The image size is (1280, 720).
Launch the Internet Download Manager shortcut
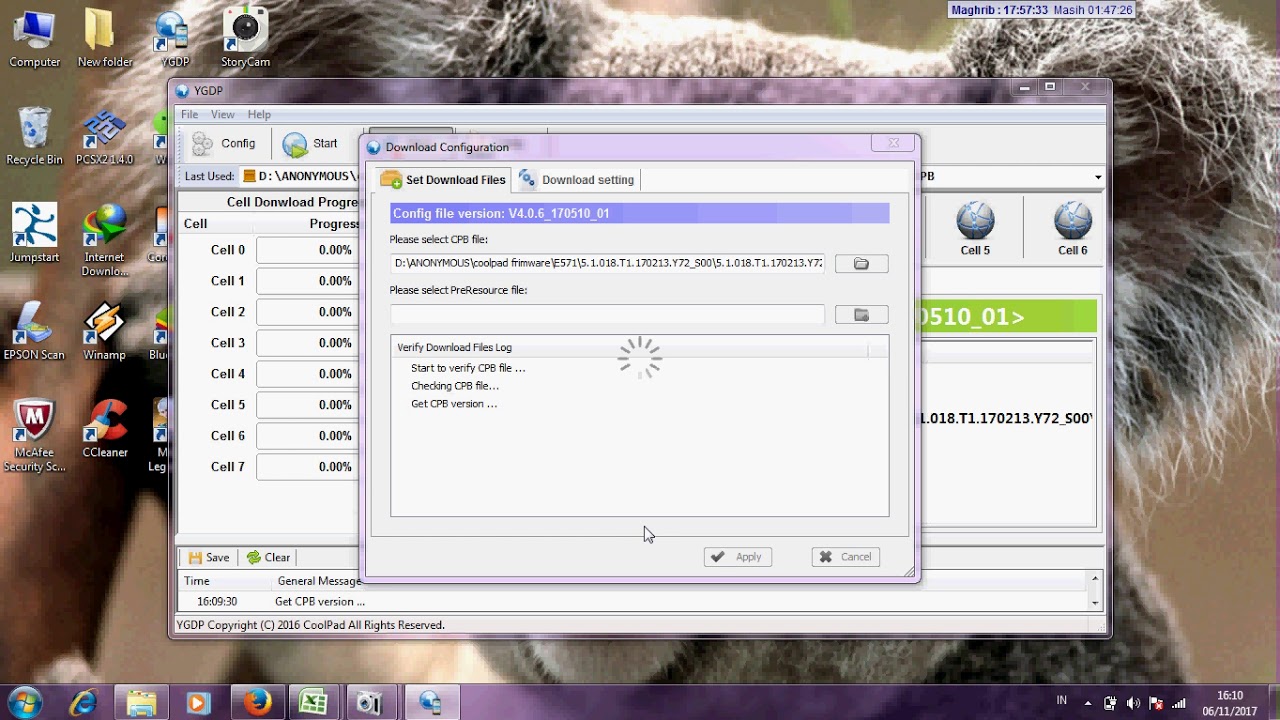(x=104, y=241)
